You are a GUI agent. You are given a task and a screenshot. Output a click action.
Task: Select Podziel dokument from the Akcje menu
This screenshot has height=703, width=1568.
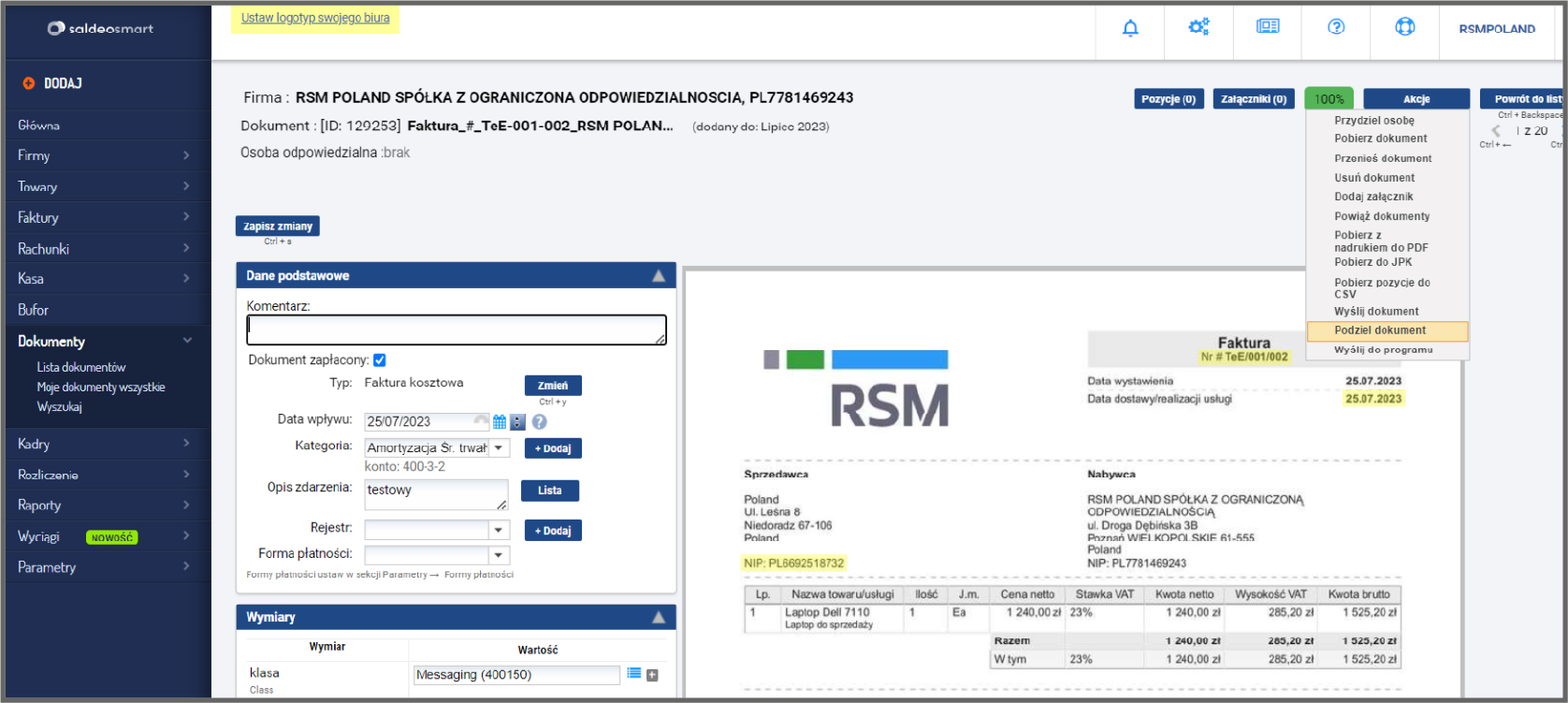1380,330
